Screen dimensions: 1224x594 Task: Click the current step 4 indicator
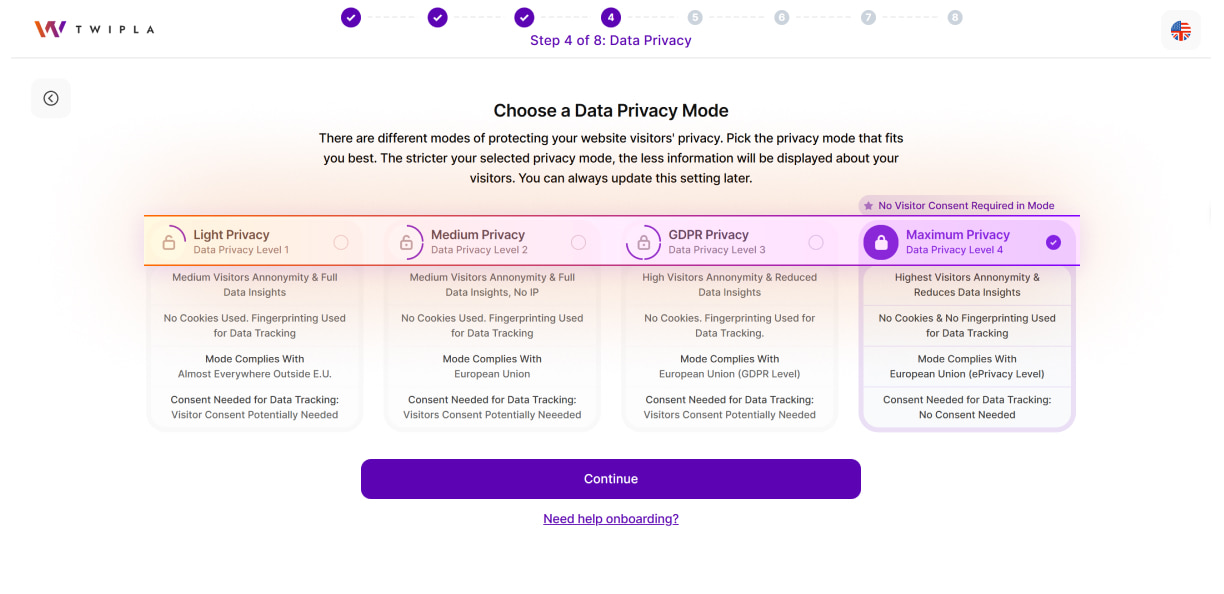click(x=611, y=17)
